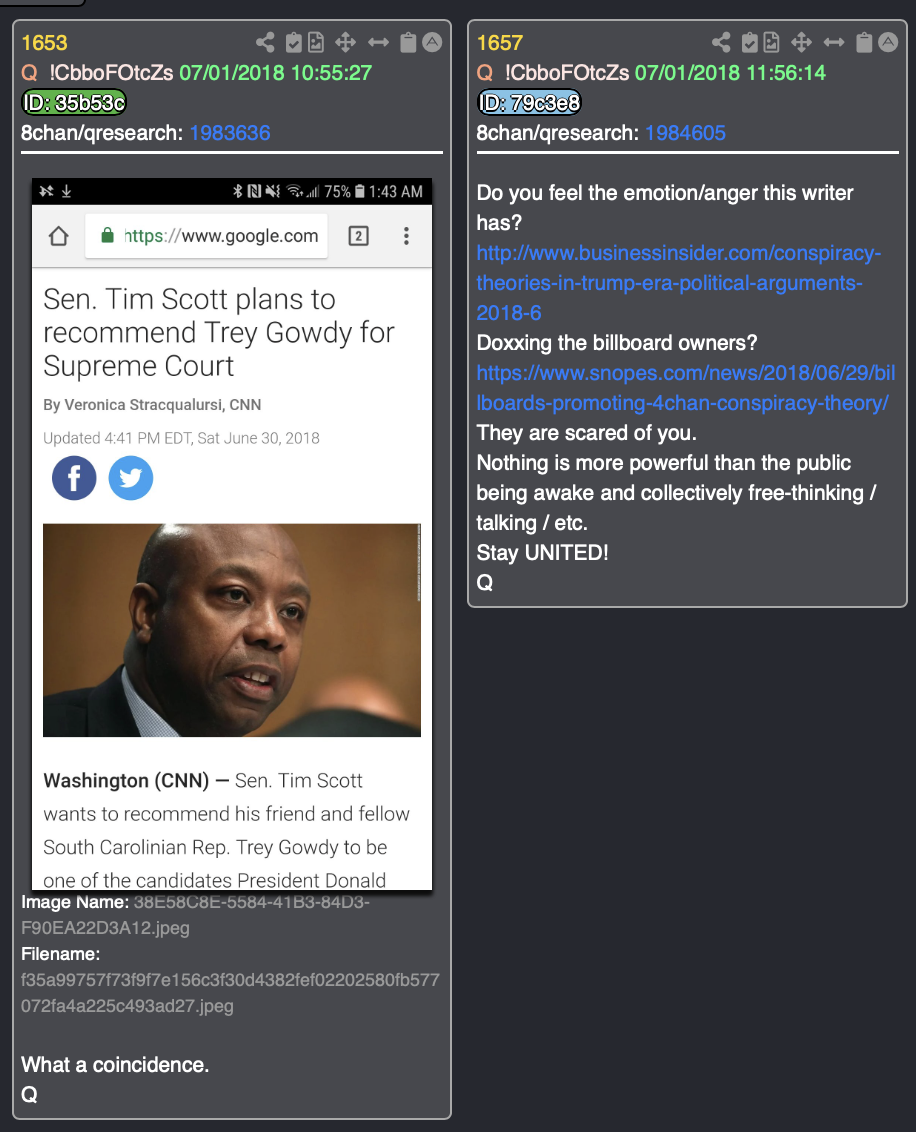Click the four-arrow move icon on post 1657
This screenshot has height=1132, width=916.
[801, 43]
